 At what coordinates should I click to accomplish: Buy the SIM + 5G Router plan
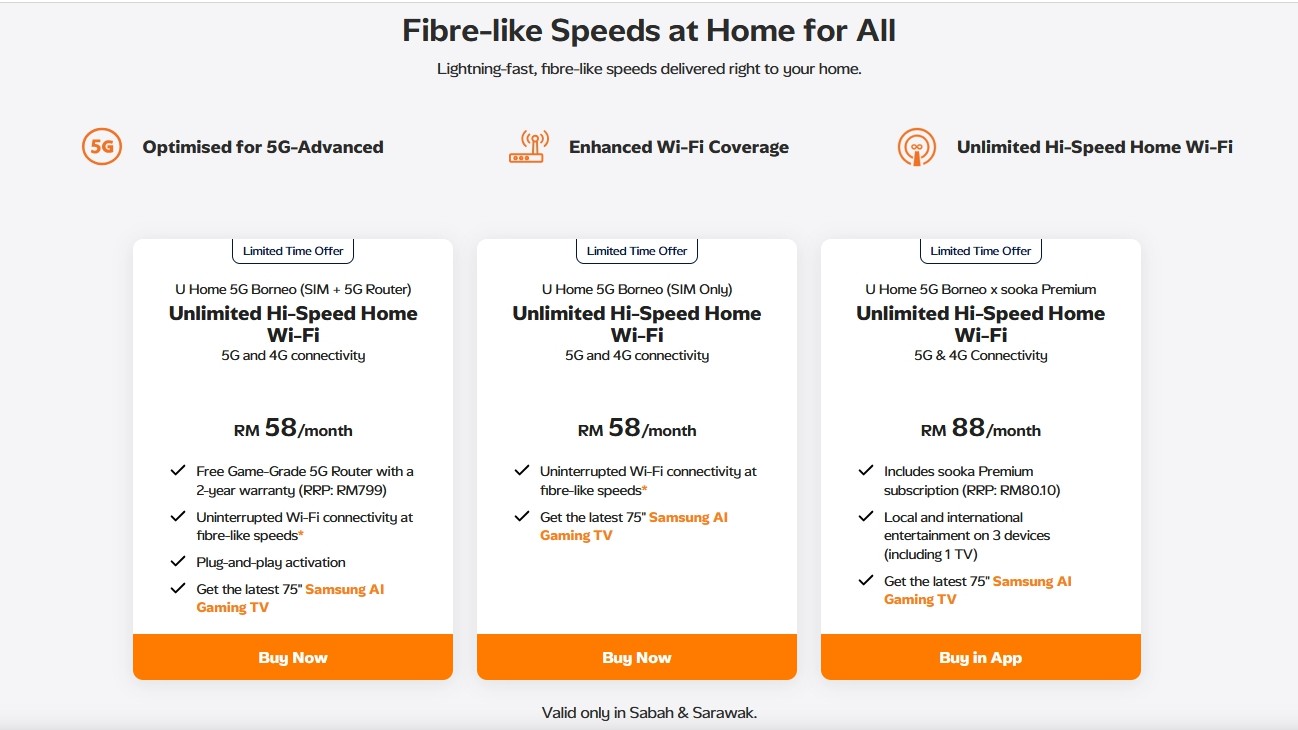293,657
